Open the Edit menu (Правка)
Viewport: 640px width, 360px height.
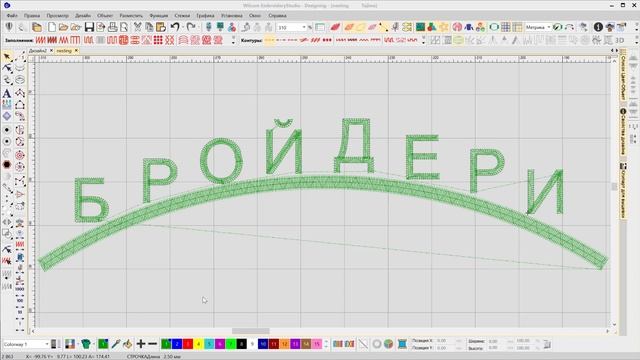click(32, 16)
